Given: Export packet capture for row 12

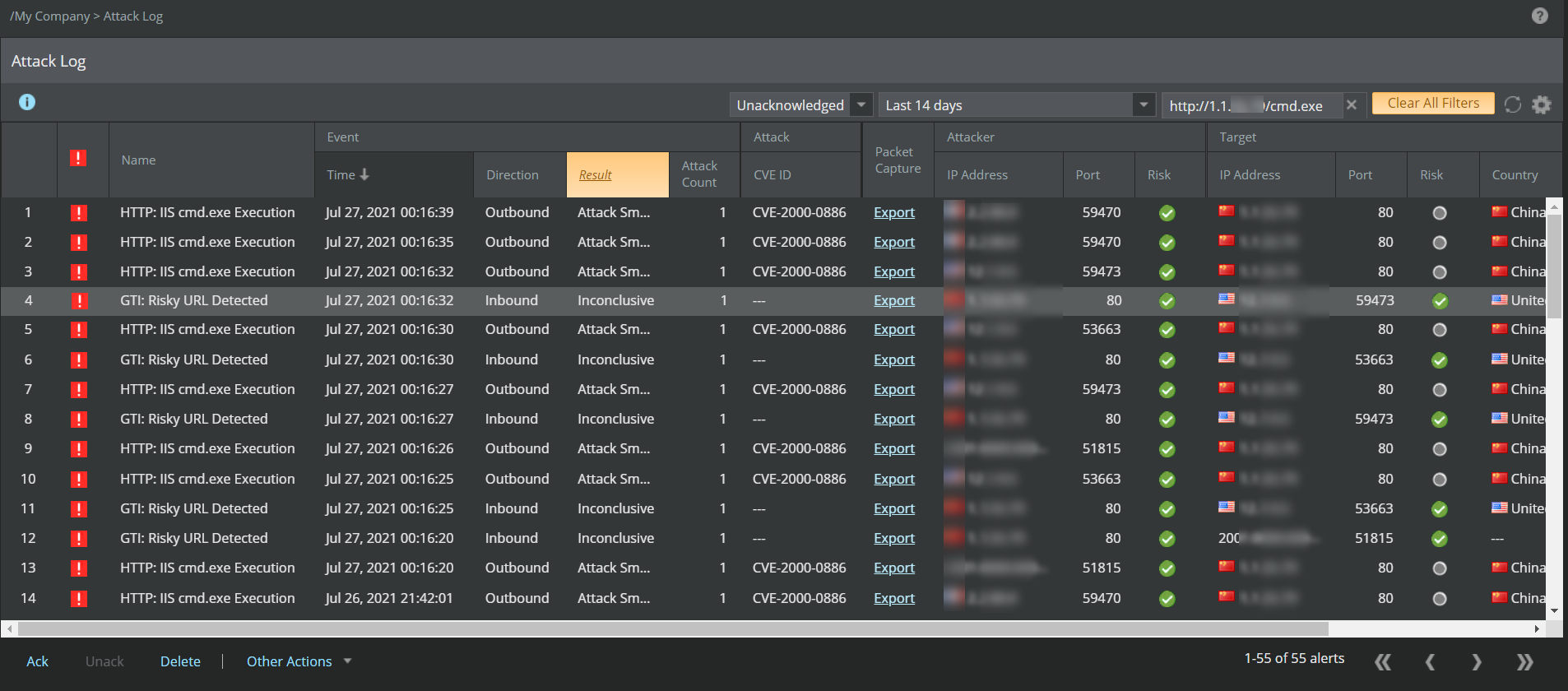Looking at the screenshot, I should tap(894, 538).
